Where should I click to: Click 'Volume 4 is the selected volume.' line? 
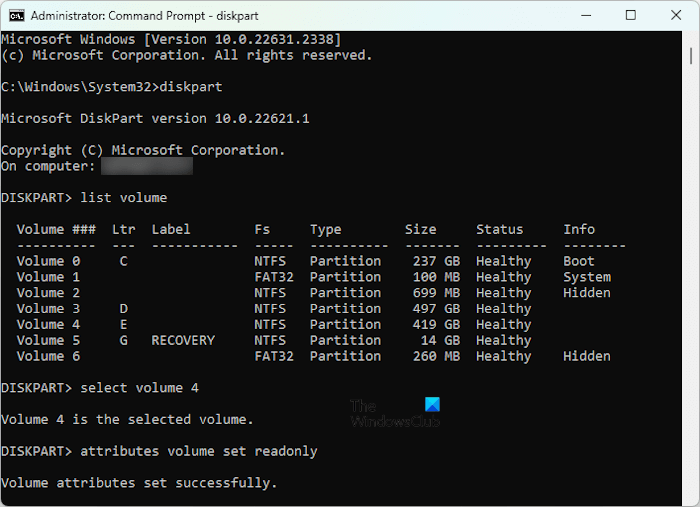pyautogui.click(x=127, y=420)
